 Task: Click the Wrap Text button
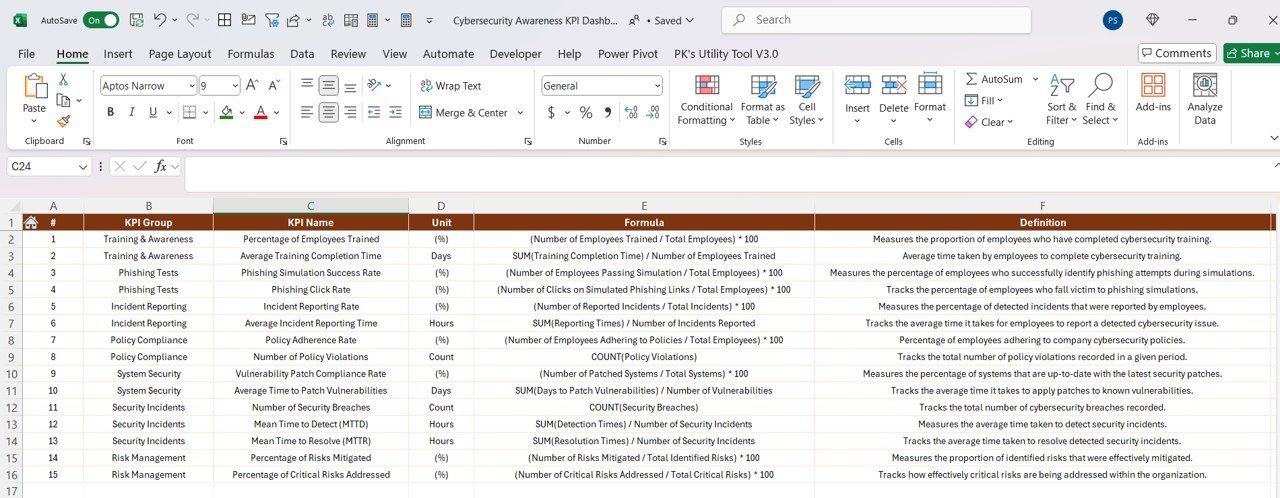[x=451, y=86]
